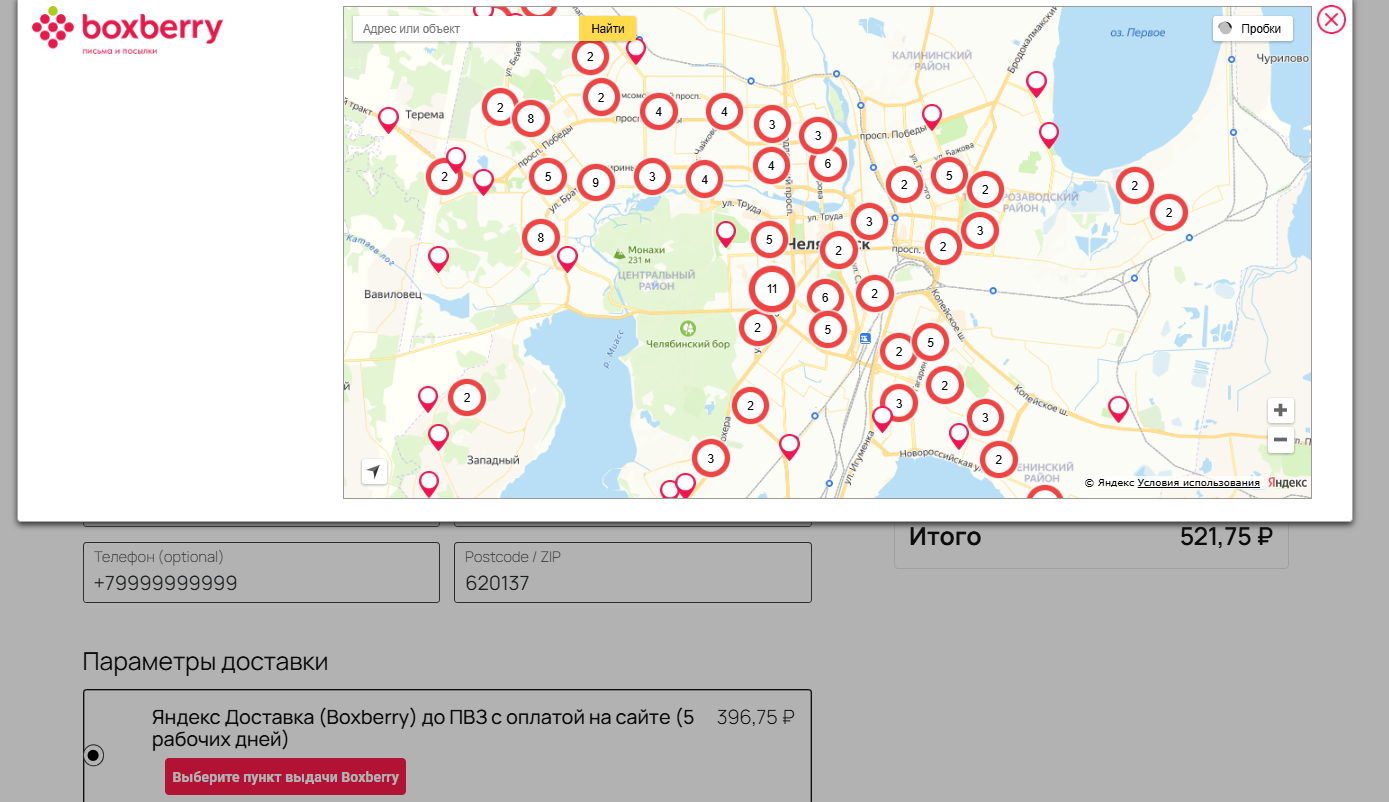Toggle the Пробки traffic layer
The height and width of the screenshot is (802, 1389).
click(1252, 29)
